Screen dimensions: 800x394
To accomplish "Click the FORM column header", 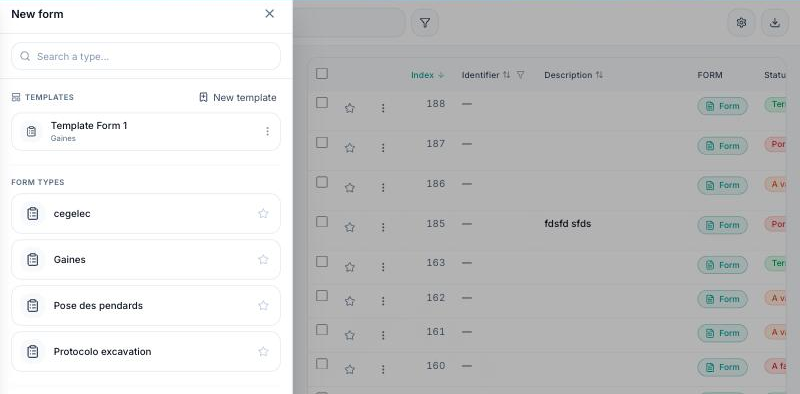I will (710, 75).
